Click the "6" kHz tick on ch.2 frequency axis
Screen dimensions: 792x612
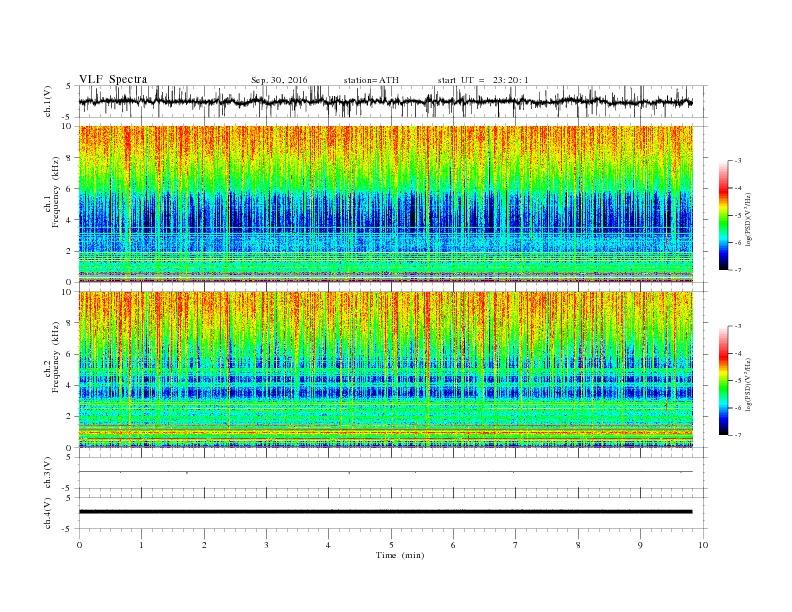(70, 354)
